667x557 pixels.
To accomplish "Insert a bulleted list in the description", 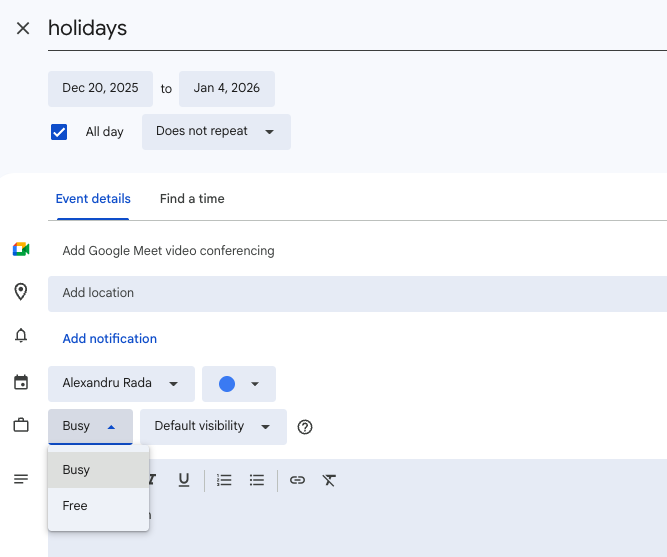I will pyautogui.click(x=257, y=480).
